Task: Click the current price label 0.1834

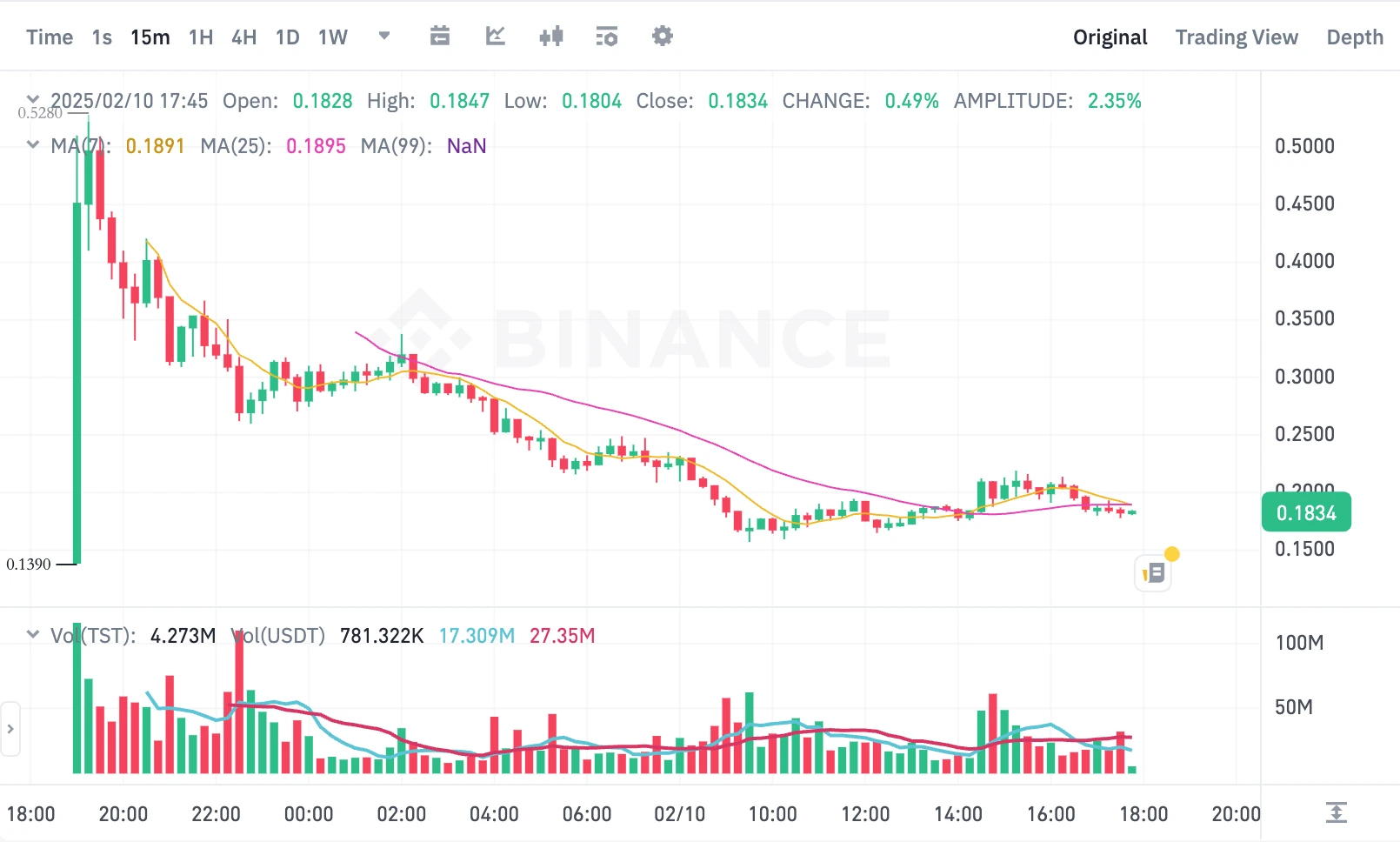Action: [1306, 512]
